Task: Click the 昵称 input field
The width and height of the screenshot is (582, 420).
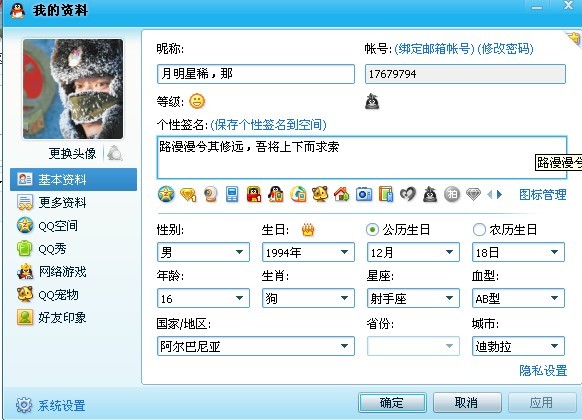Action: 256,74
